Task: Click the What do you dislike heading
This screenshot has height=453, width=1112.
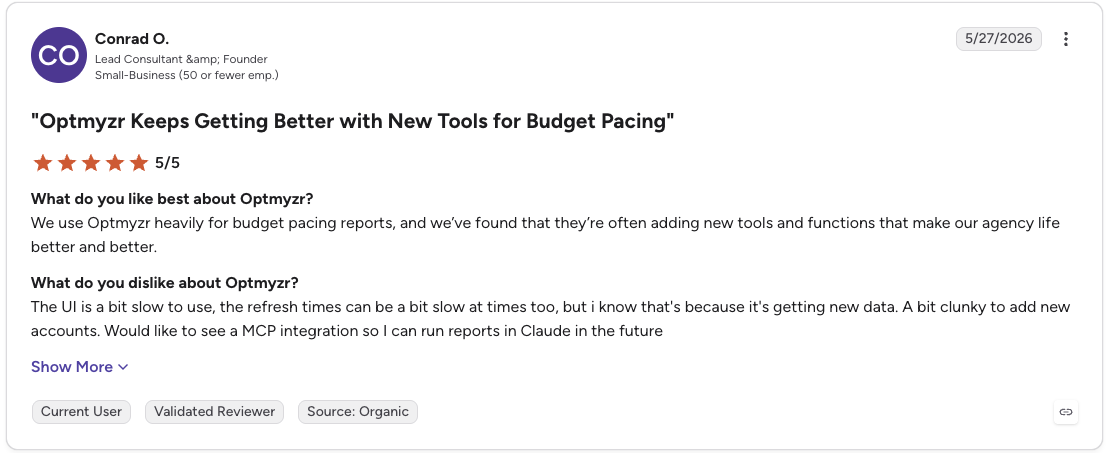Action: [x=165, y=283]
